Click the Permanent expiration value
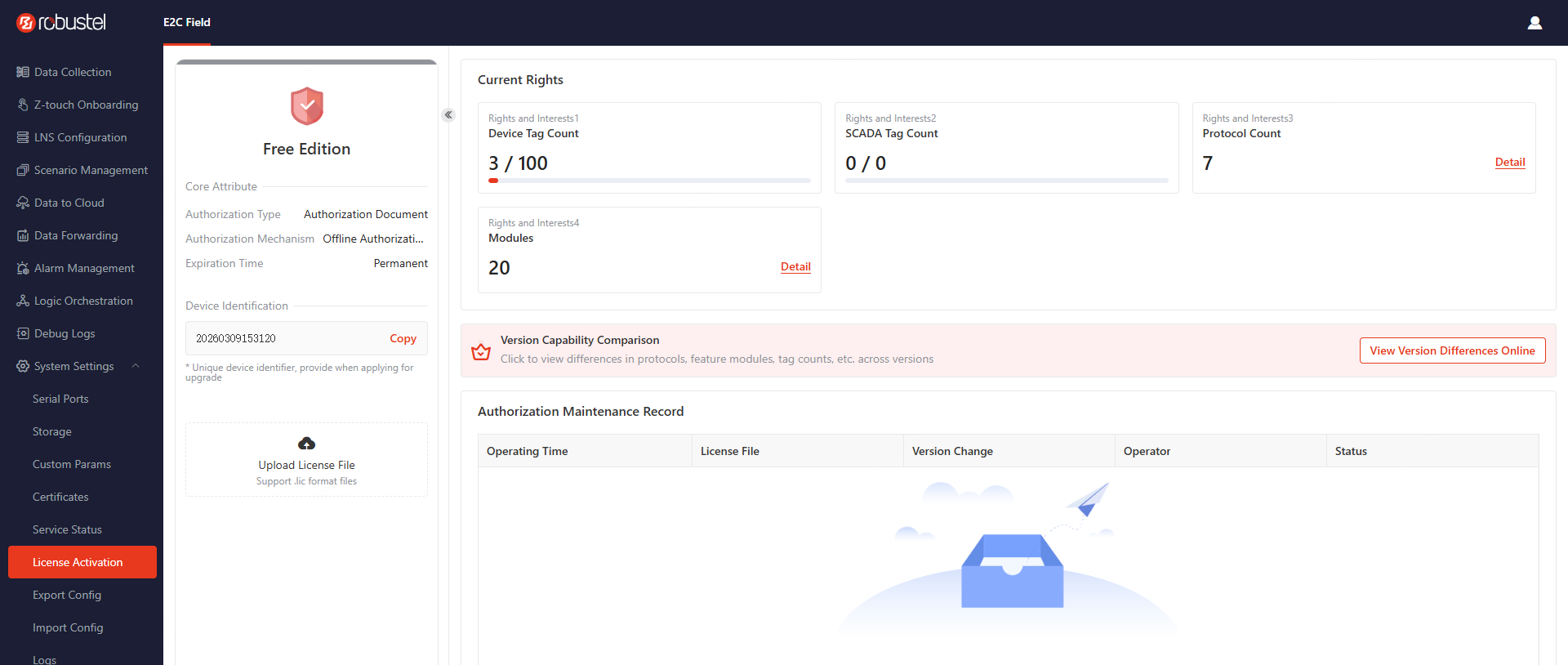The height and width of the screenshot is (665, 1568). (x=401, y=263)
